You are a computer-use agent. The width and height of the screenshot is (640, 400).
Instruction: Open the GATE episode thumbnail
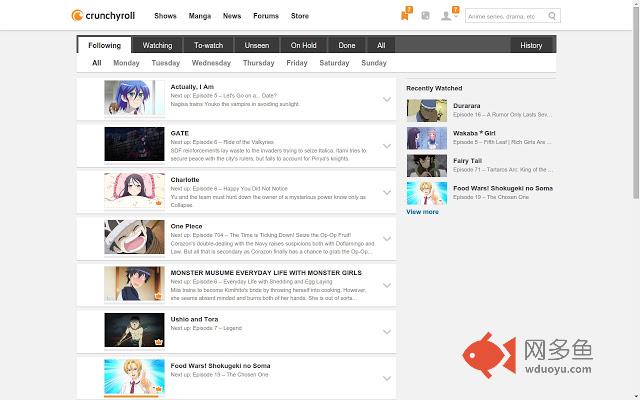coord(134,144)
